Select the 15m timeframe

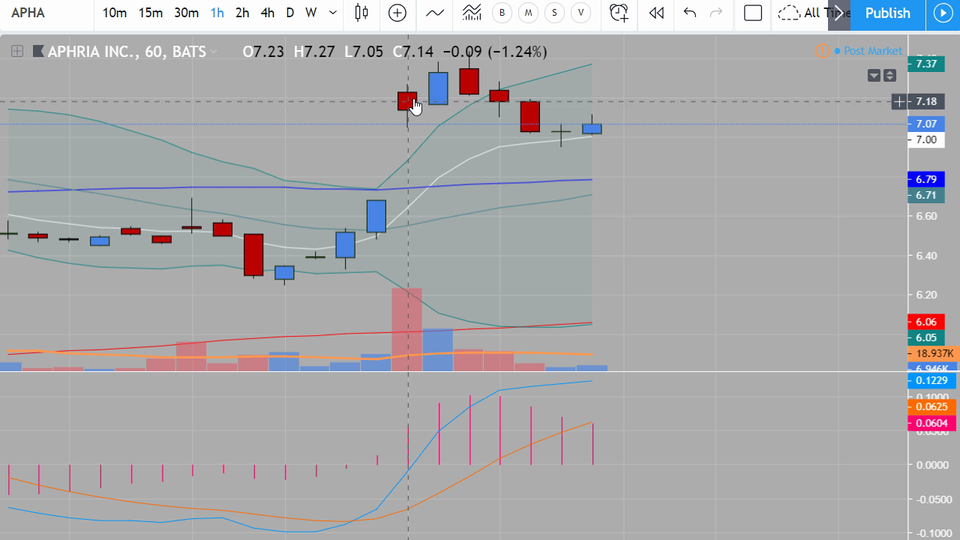tap(150, 13)
